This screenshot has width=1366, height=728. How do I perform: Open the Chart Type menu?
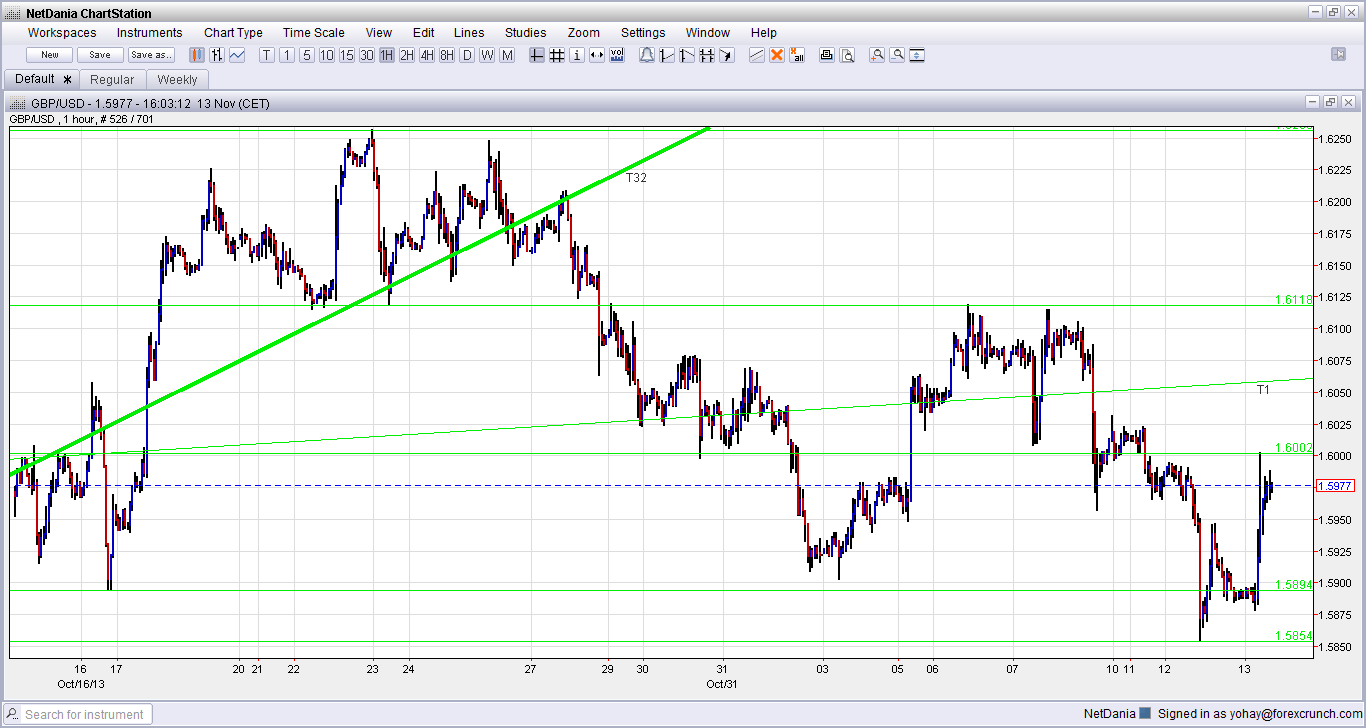[x=233, y=33]
